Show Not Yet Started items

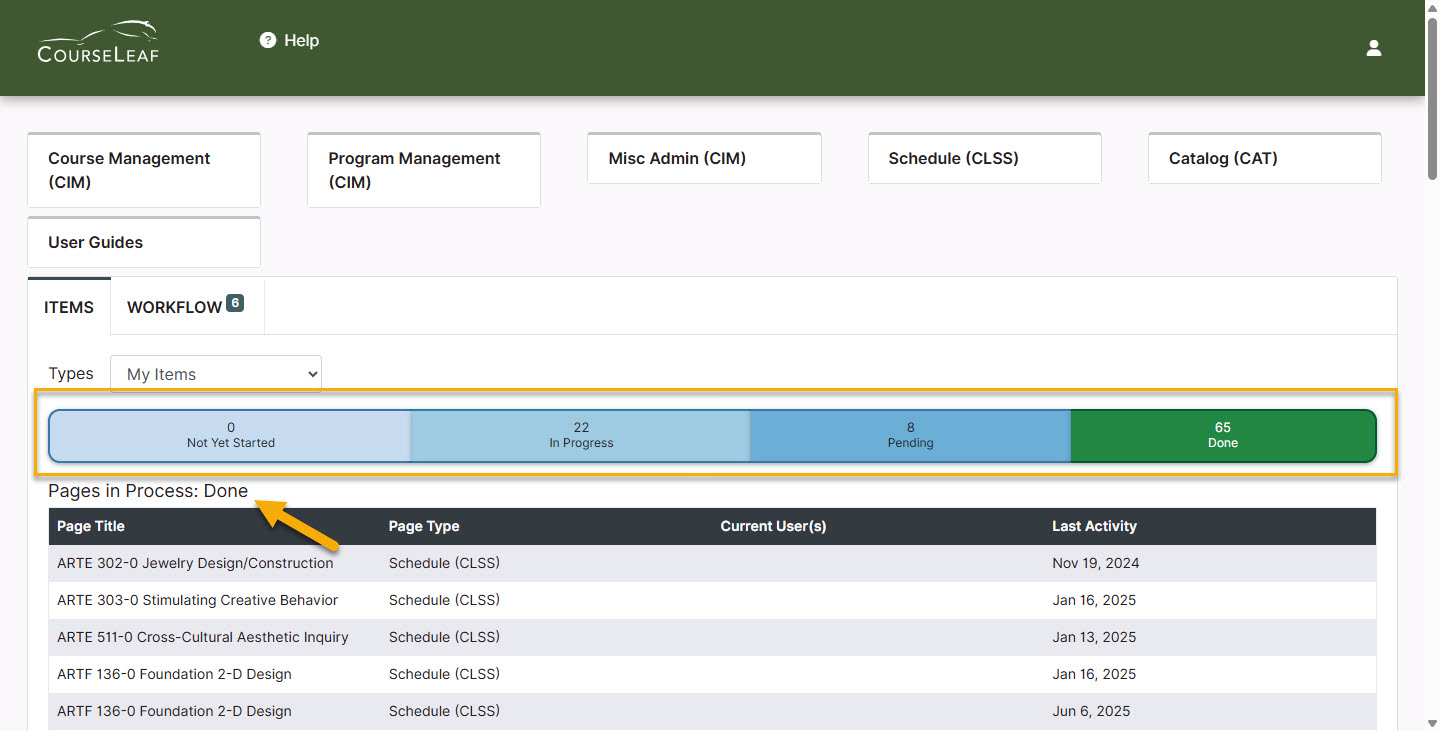(x=230, y=436)
